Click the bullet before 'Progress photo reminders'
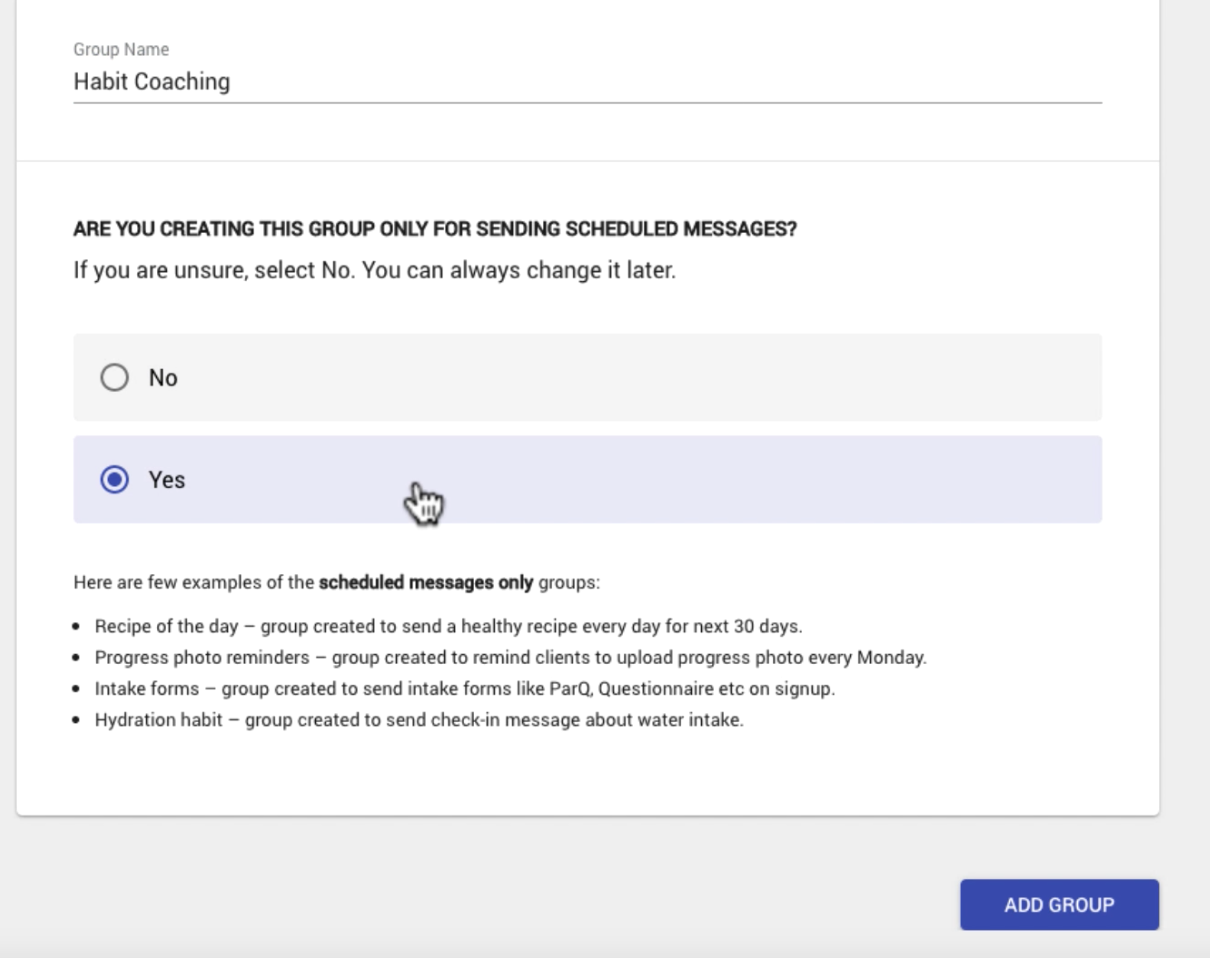 (78, 659)
